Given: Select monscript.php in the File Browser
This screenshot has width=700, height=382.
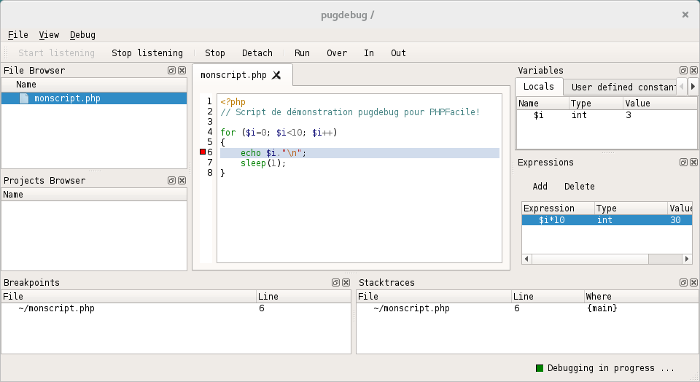Looking at the screenshot, I should tap(94, 98).
